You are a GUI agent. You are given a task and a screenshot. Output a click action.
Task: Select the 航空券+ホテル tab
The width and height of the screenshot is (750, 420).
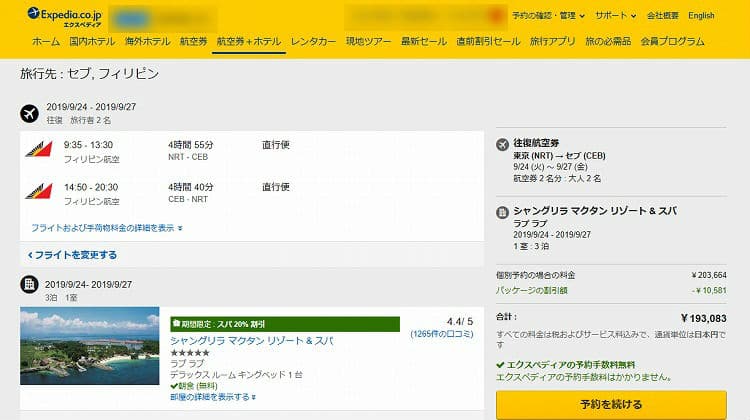pyautogui.click(x=249, y=42)
